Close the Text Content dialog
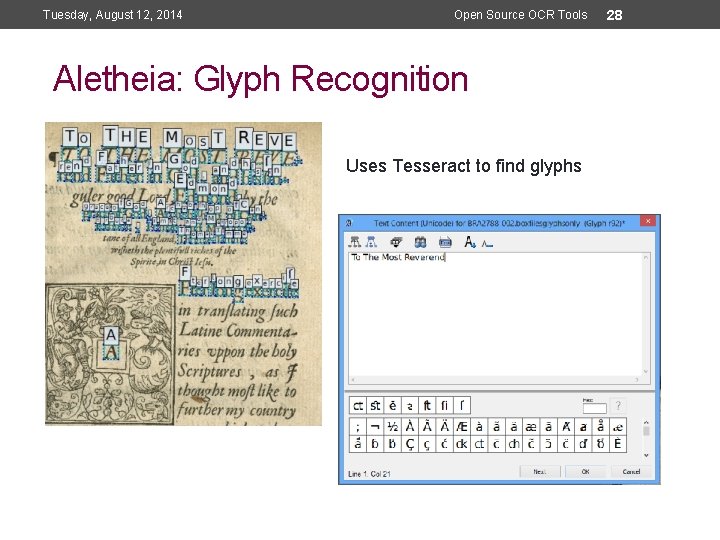Image resolution: width=720 pixels, height=540 pixels. click(x=647, y=221)
